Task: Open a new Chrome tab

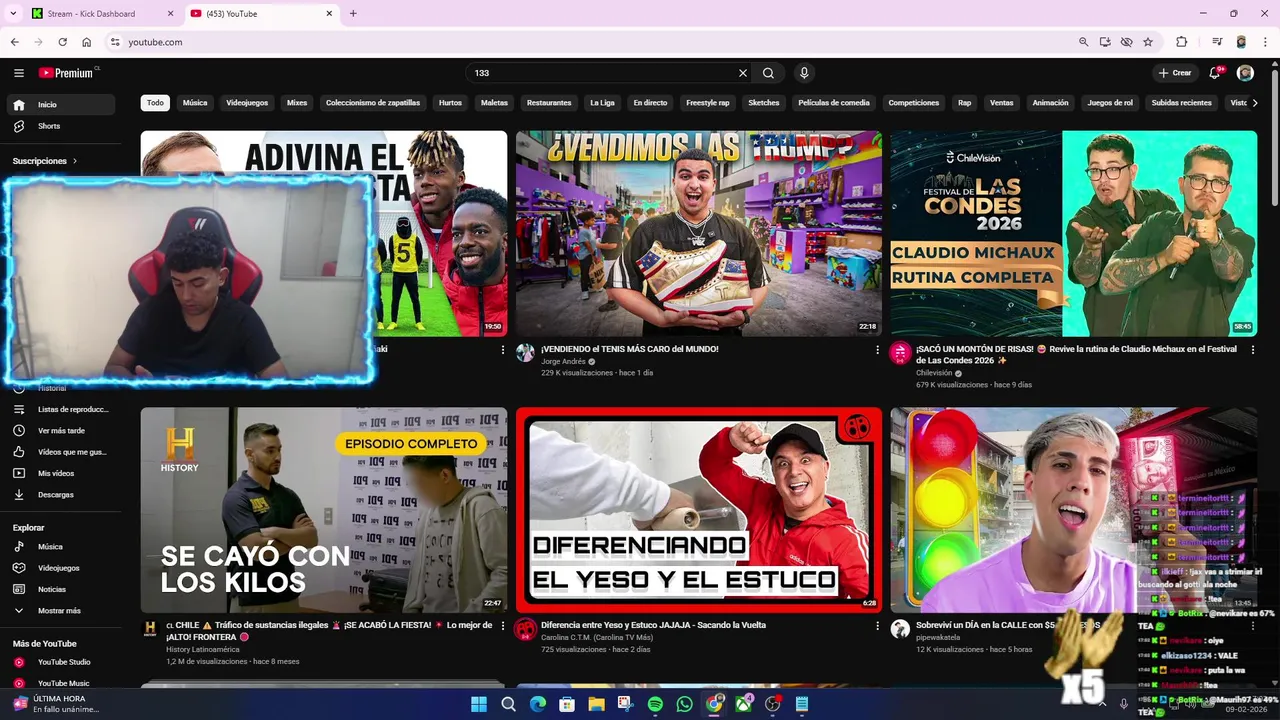Action: coord(353,14)
